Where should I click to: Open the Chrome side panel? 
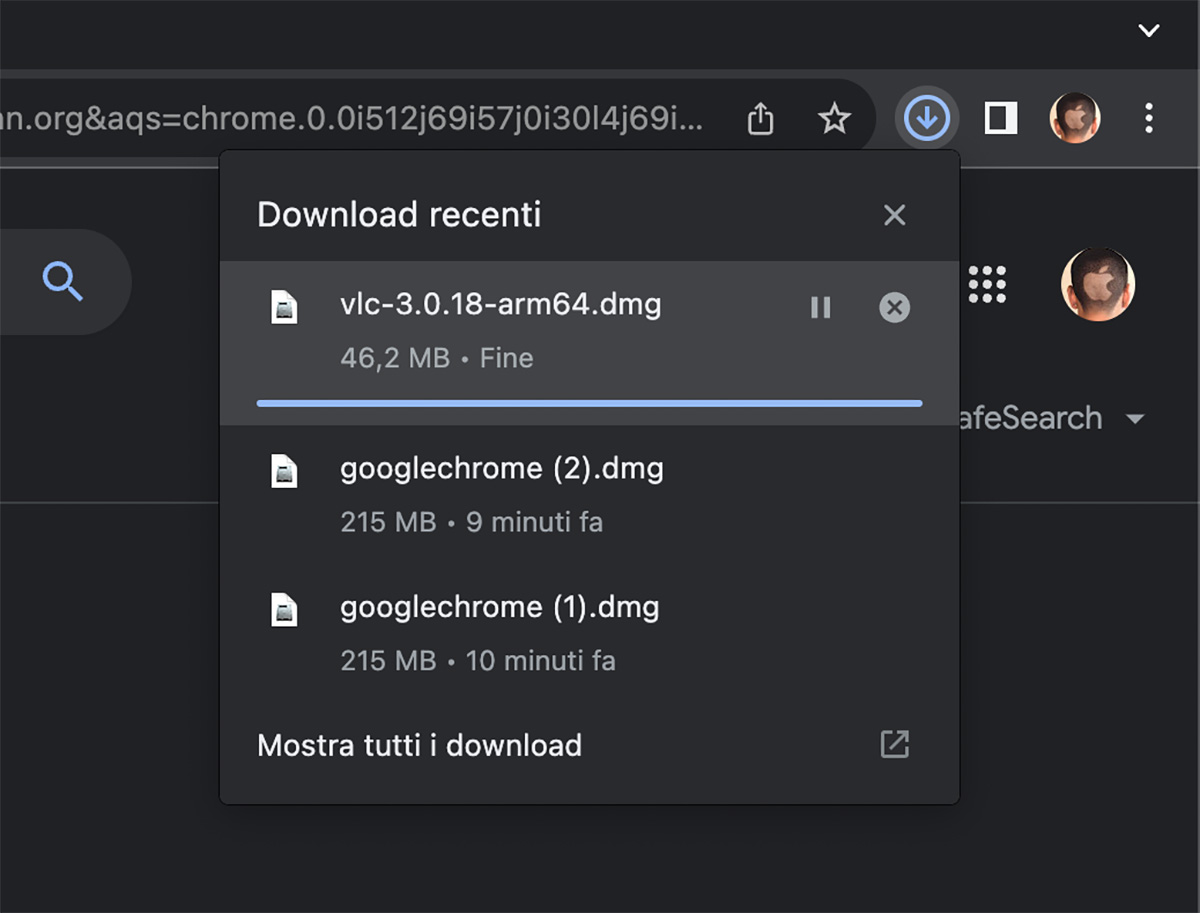click(1001, 119)
